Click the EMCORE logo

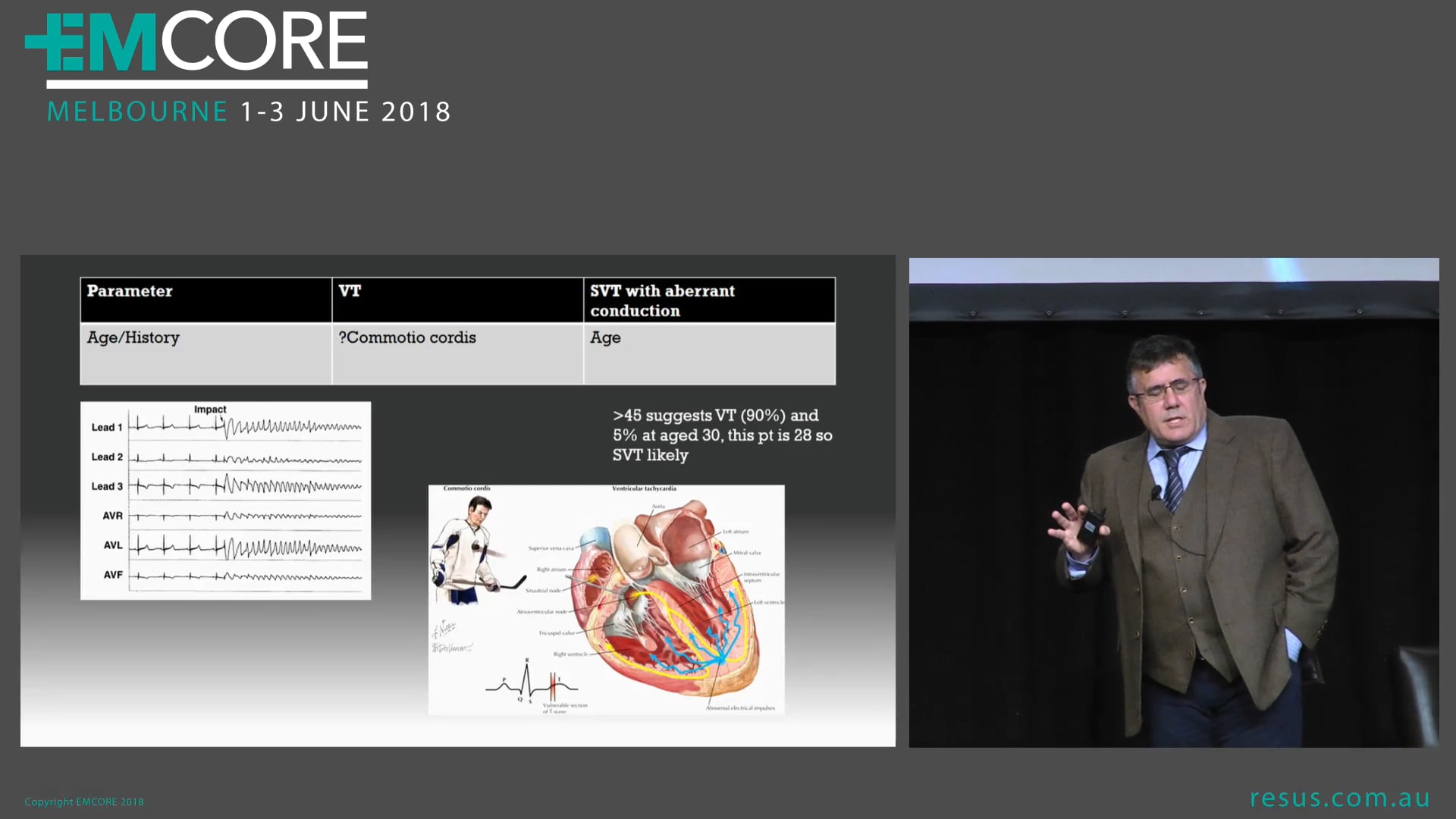point(196,47)
